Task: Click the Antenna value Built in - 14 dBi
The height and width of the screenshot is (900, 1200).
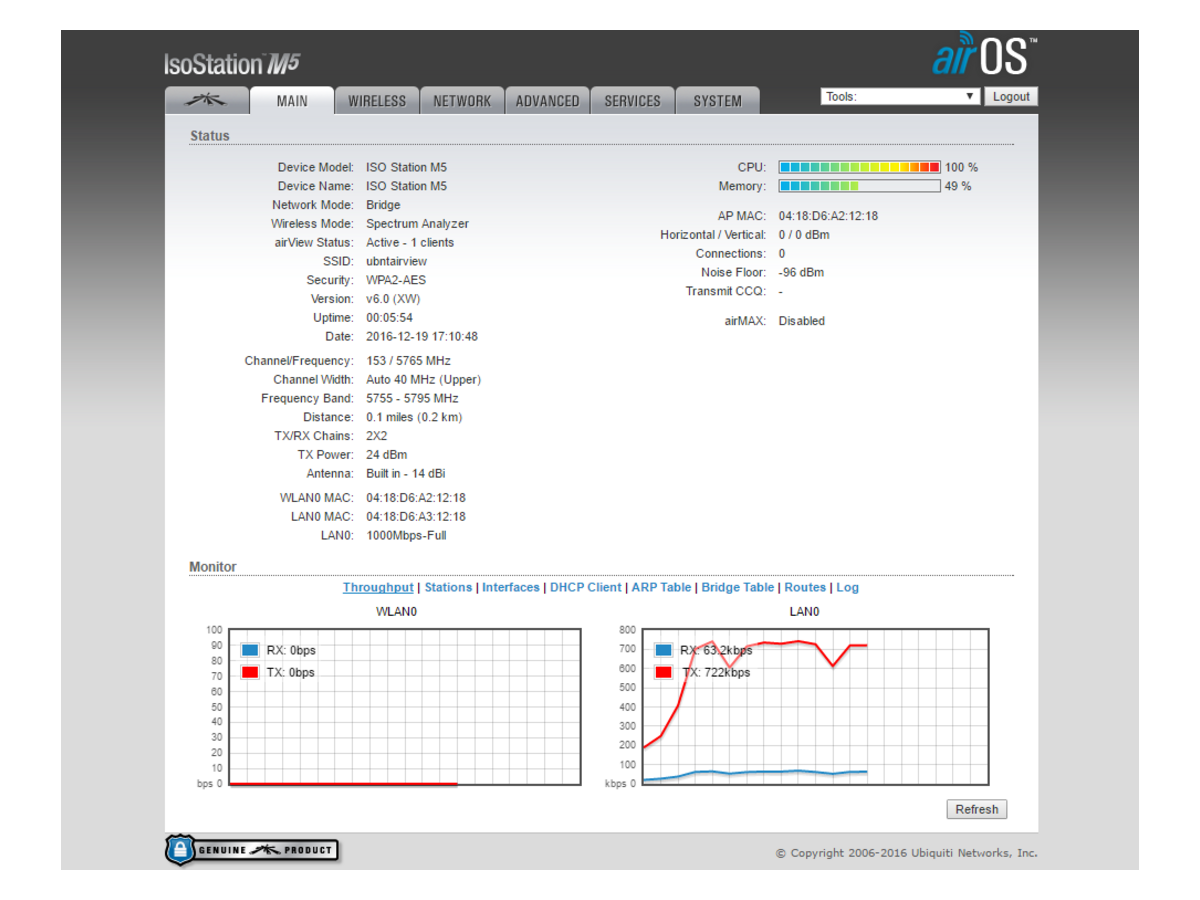Action: pos(406,474)
